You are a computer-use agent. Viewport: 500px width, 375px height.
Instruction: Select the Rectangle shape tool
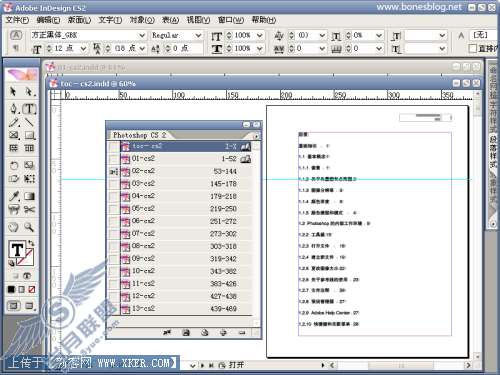[29, 135]
